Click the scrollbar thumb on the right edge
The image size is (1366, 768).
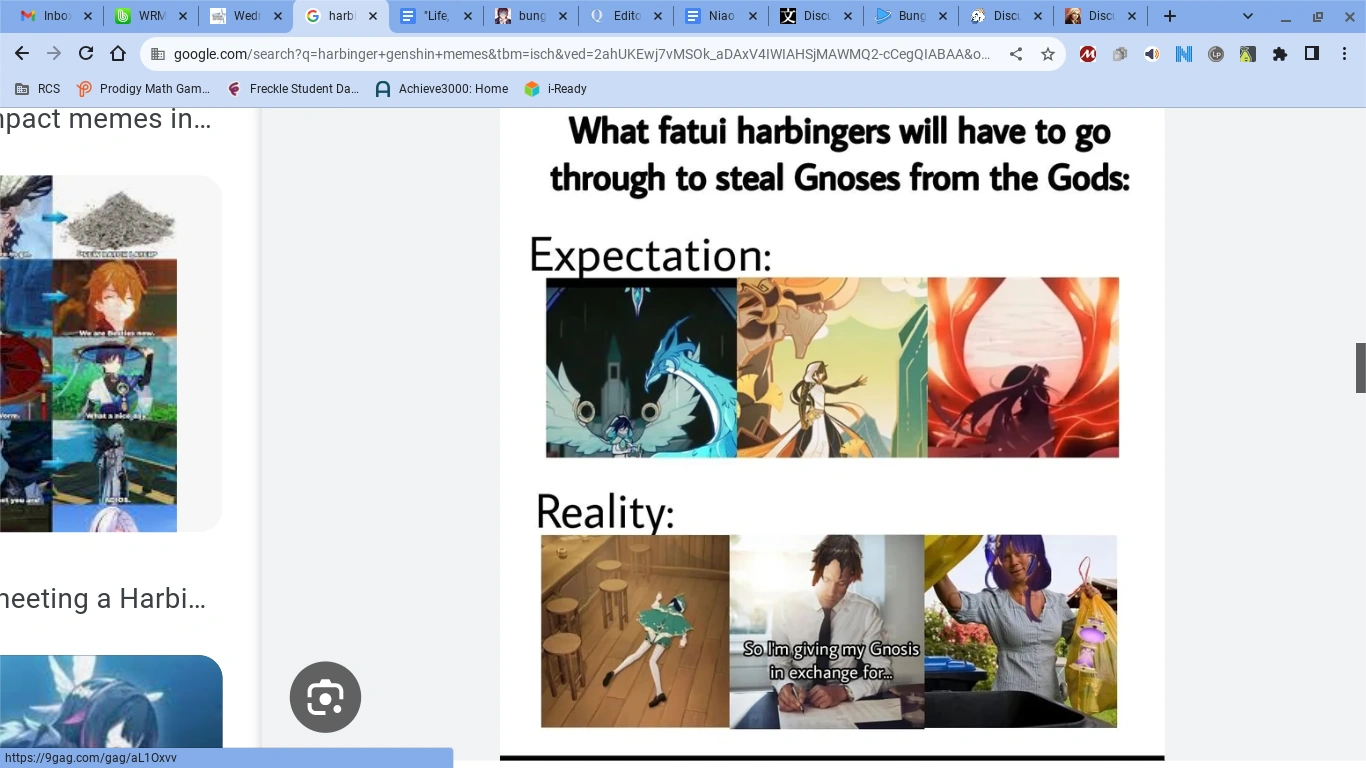click(x=1359, y=367)
